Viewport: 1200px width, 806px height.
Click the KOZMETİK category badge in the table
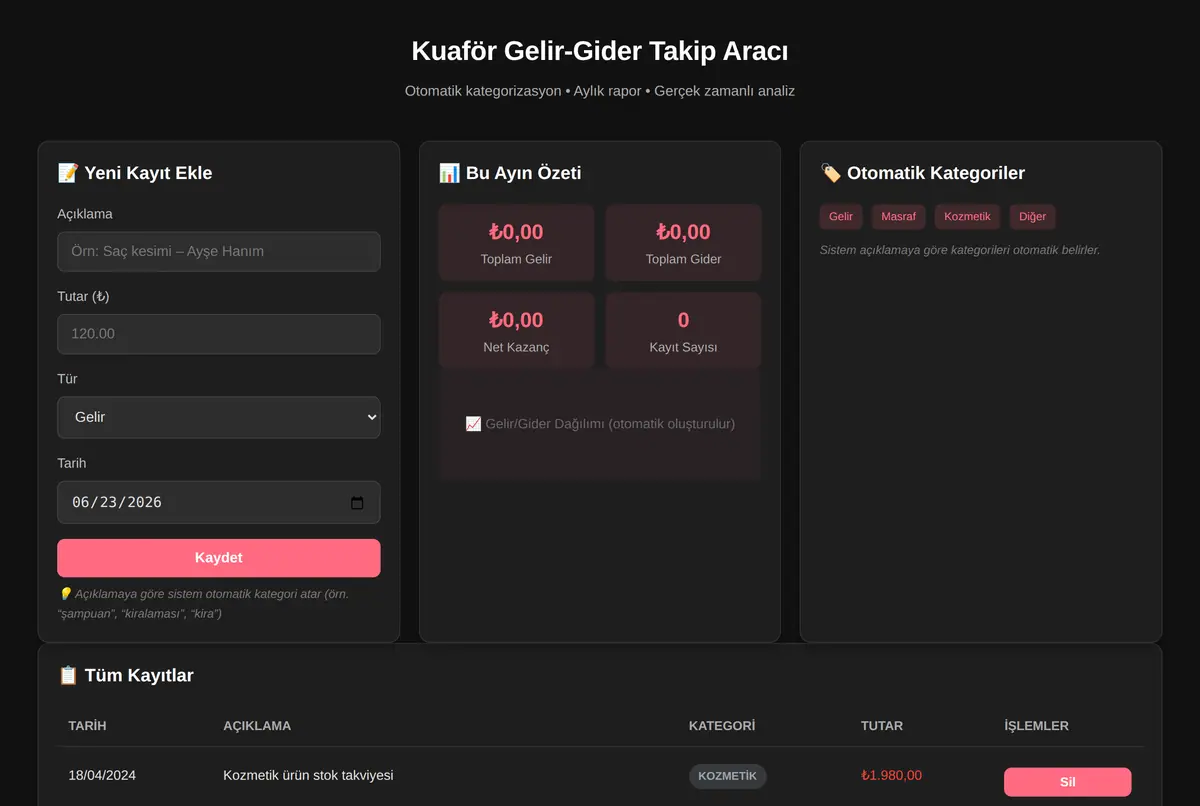tap(728, 776)
